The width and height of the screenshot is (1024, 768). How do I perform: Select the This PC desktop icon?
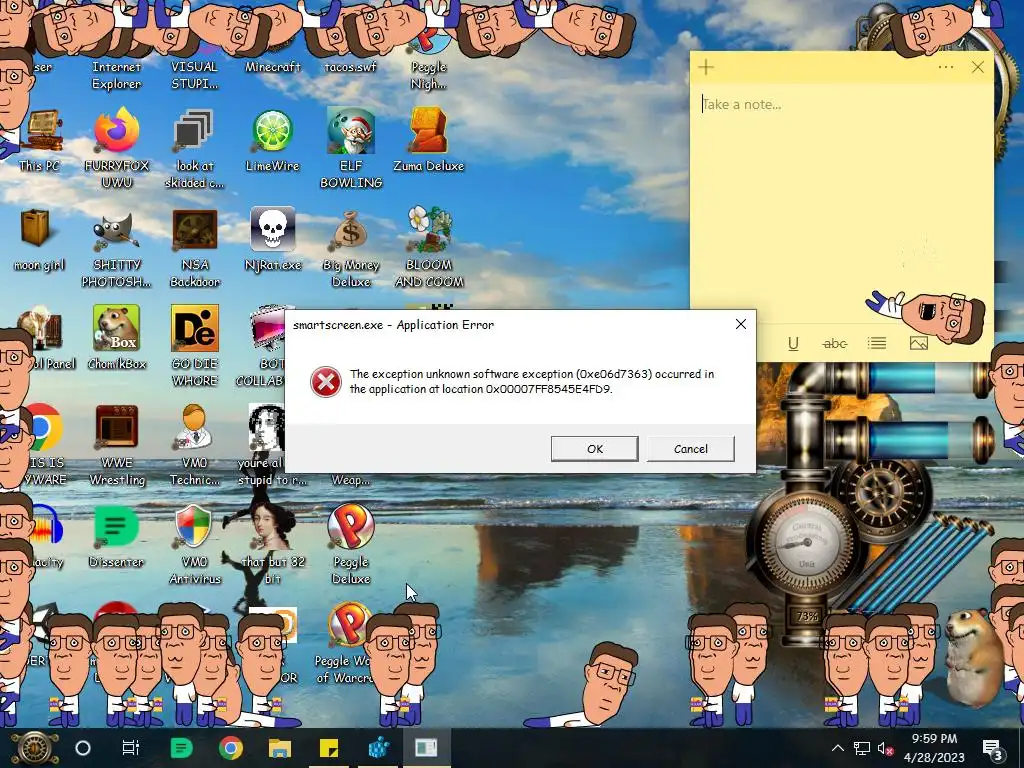point(40,140)
